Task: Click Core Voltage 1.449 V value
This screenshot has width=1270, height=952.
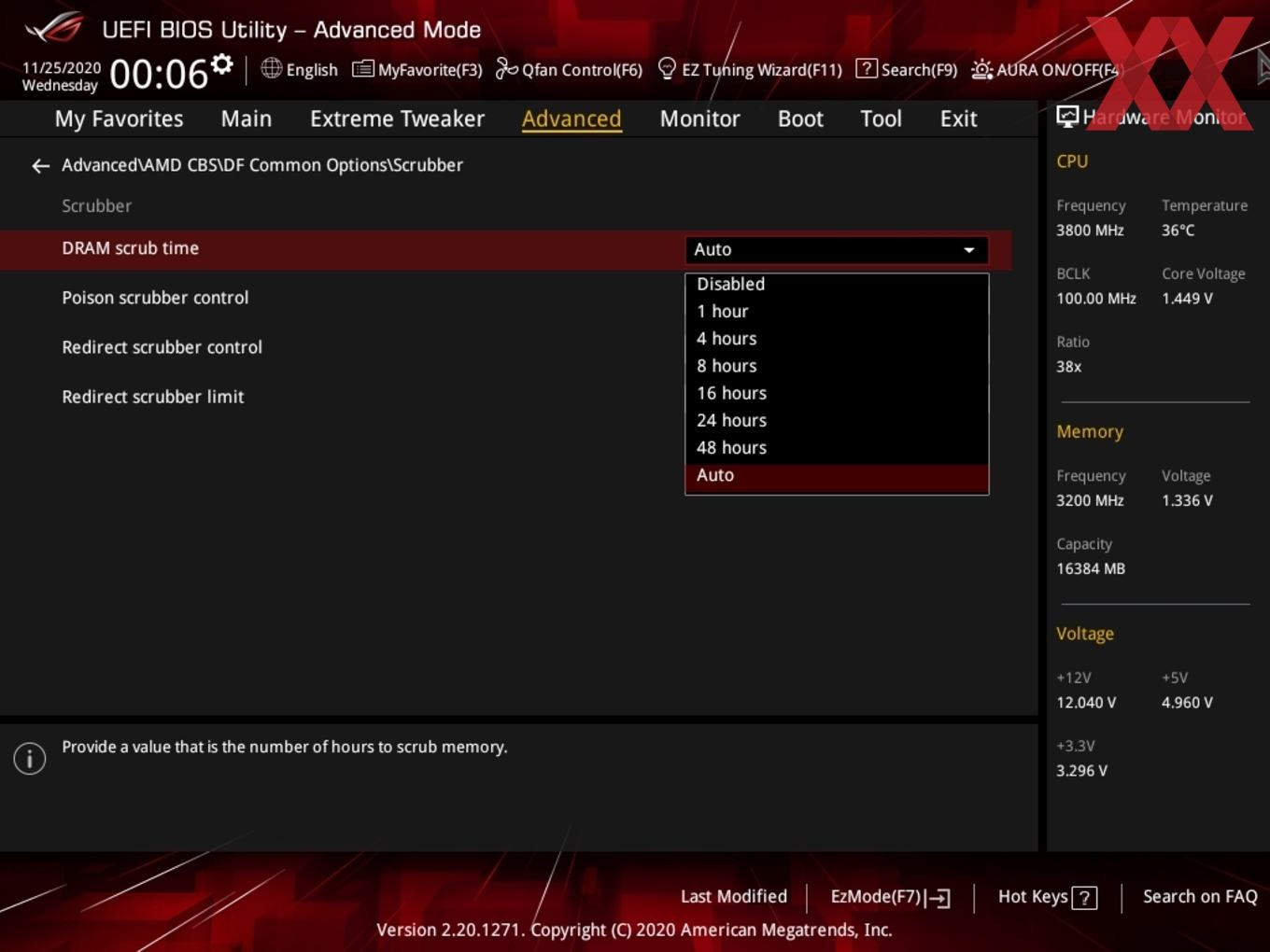Action: coord(1187,299)
